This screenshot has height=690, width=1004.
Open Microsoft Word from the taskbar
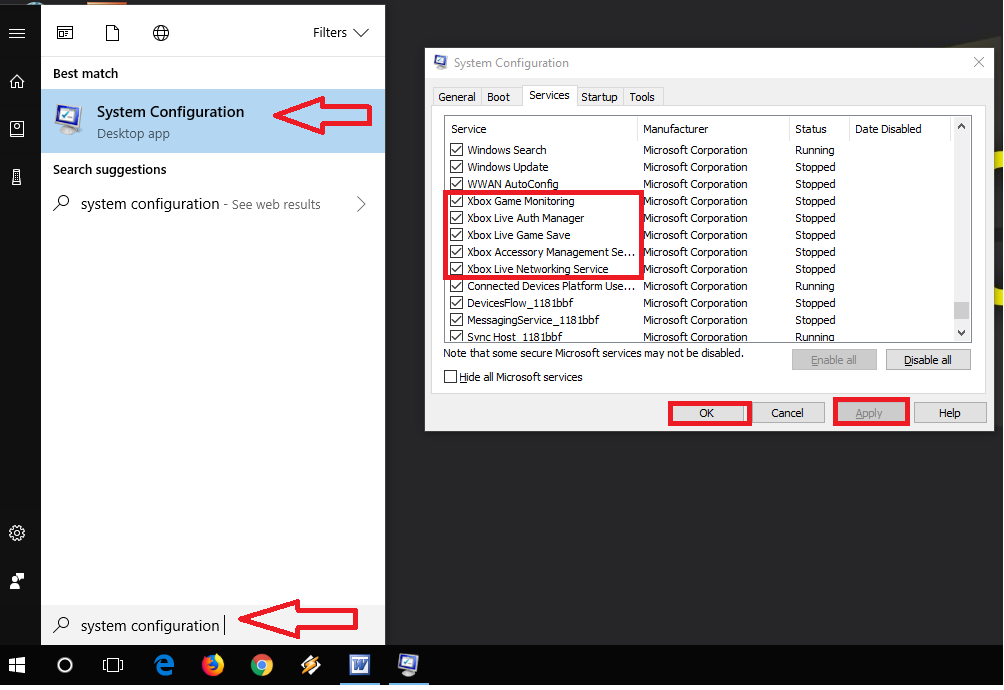(359, 665)
